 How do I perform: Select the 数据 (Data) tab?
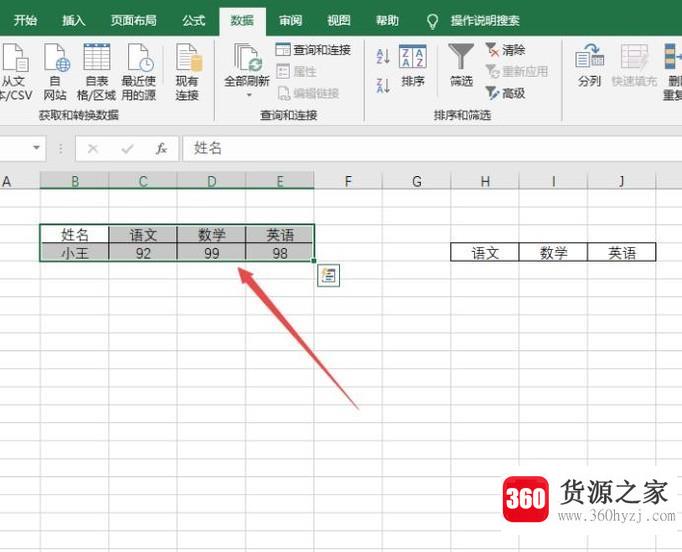(x=242, y=20)
